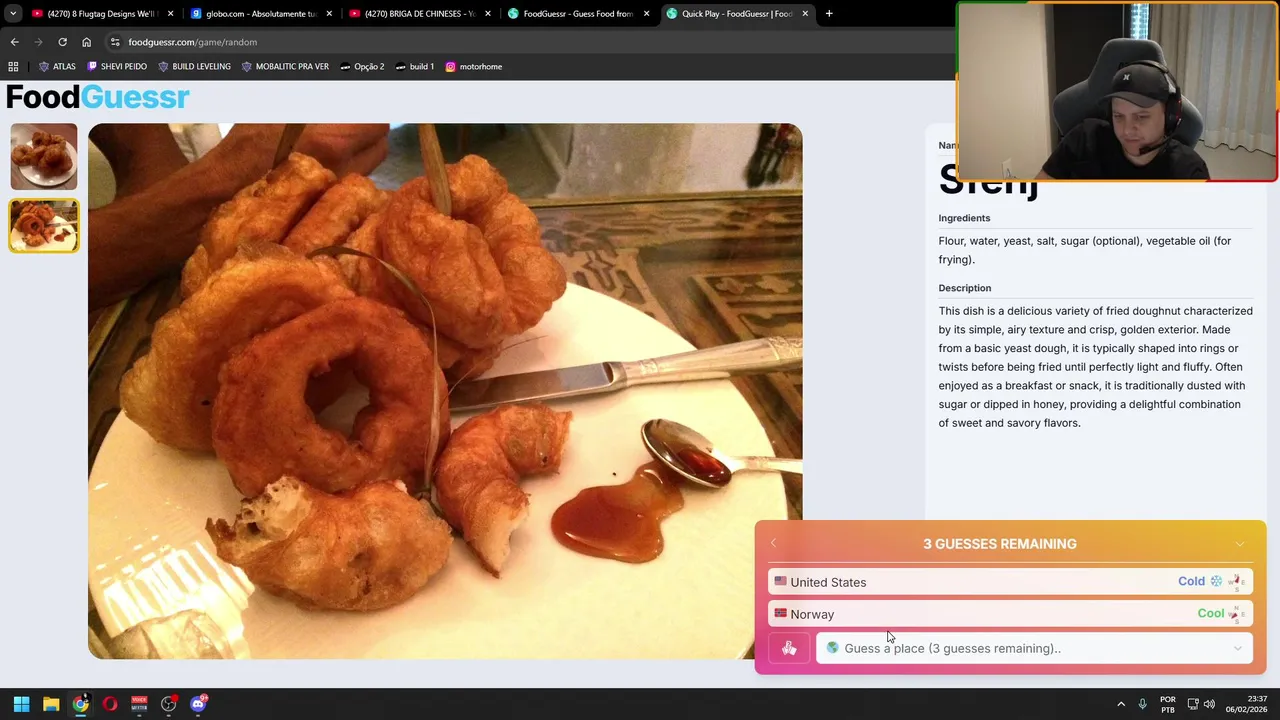The width and height of the screenshot is (1280, 720).
Task: Go back one page in browser
Action: pos(14,42)
